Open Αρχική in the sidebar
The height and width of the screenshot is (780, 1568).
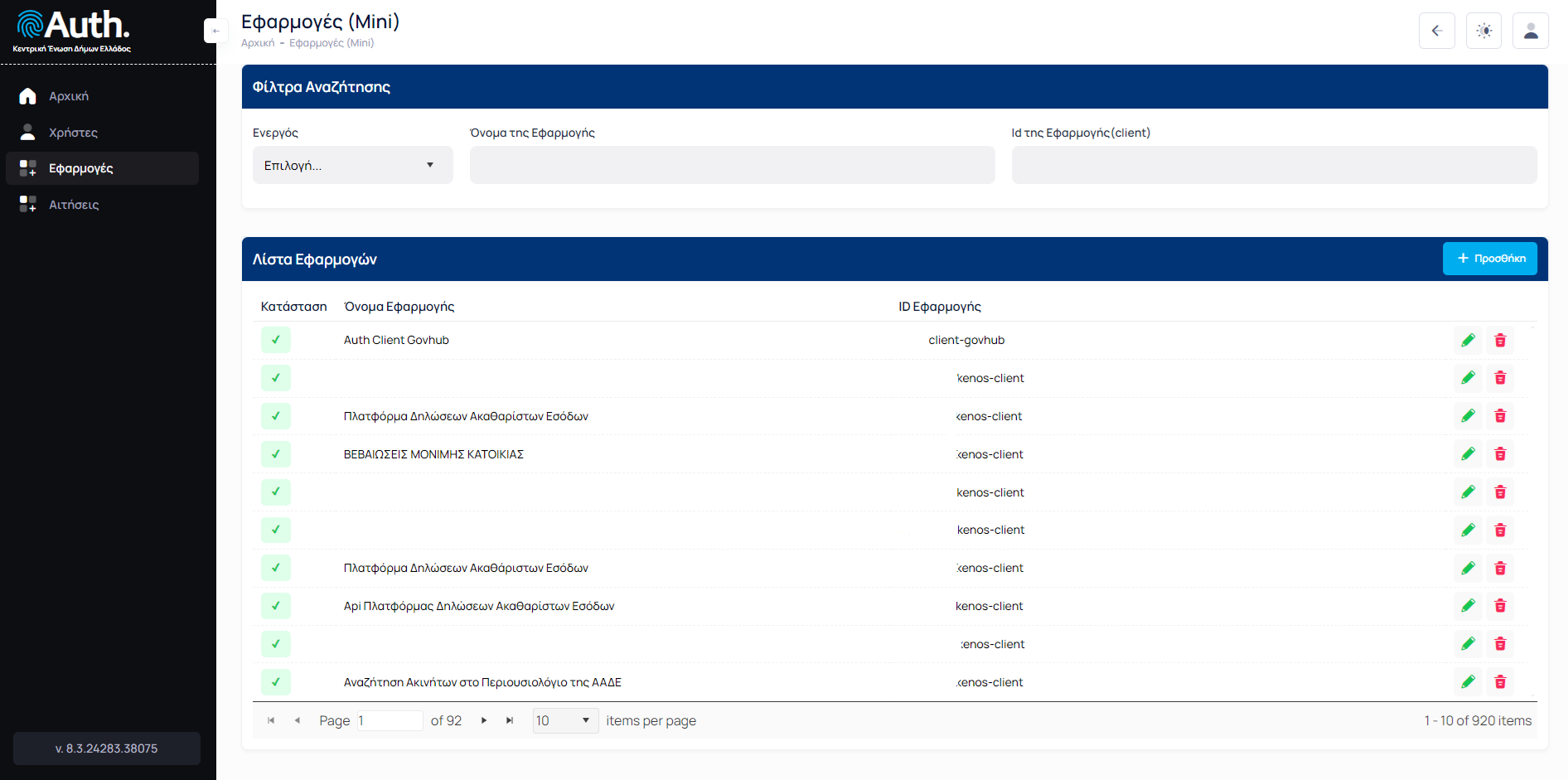point(102,96)
